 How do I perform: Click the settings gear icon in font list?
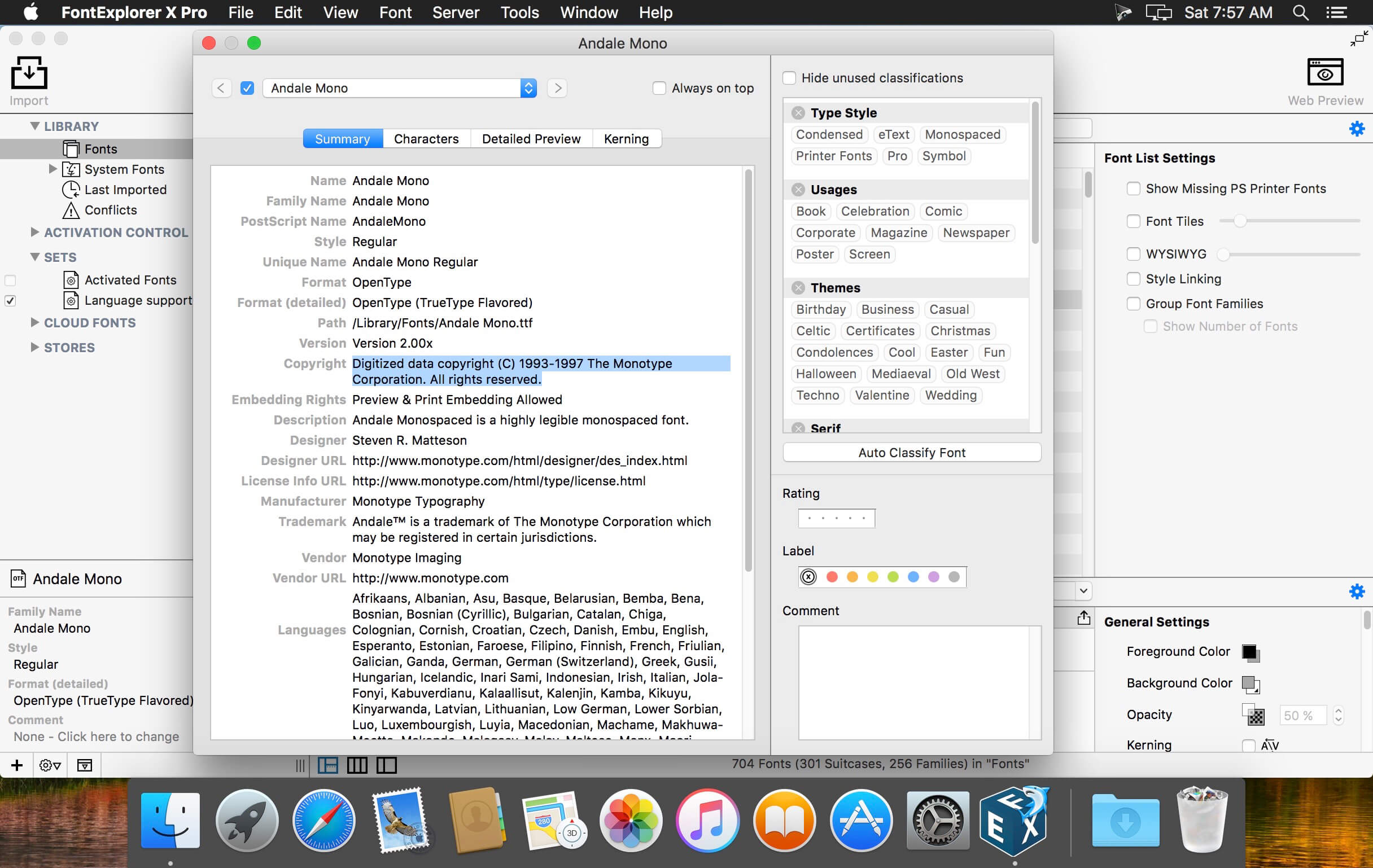[x=1356, y=128]
